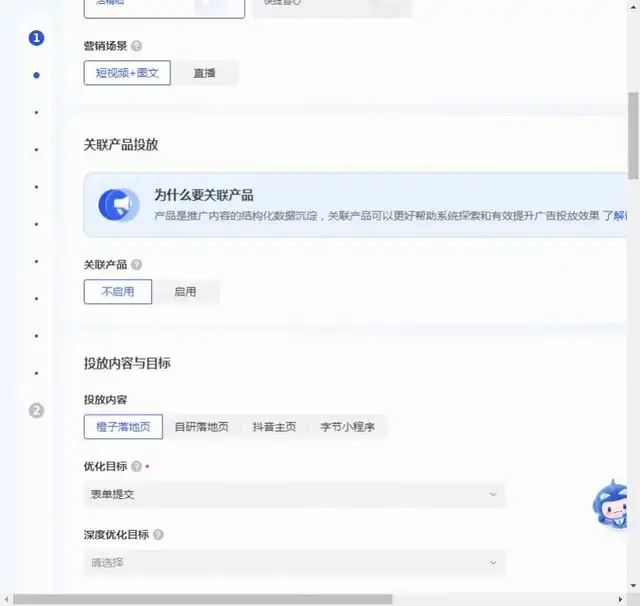The image size is (640, 606).
Task: Select the 字节小程序 content tab
Action: (x=347, y=427)
